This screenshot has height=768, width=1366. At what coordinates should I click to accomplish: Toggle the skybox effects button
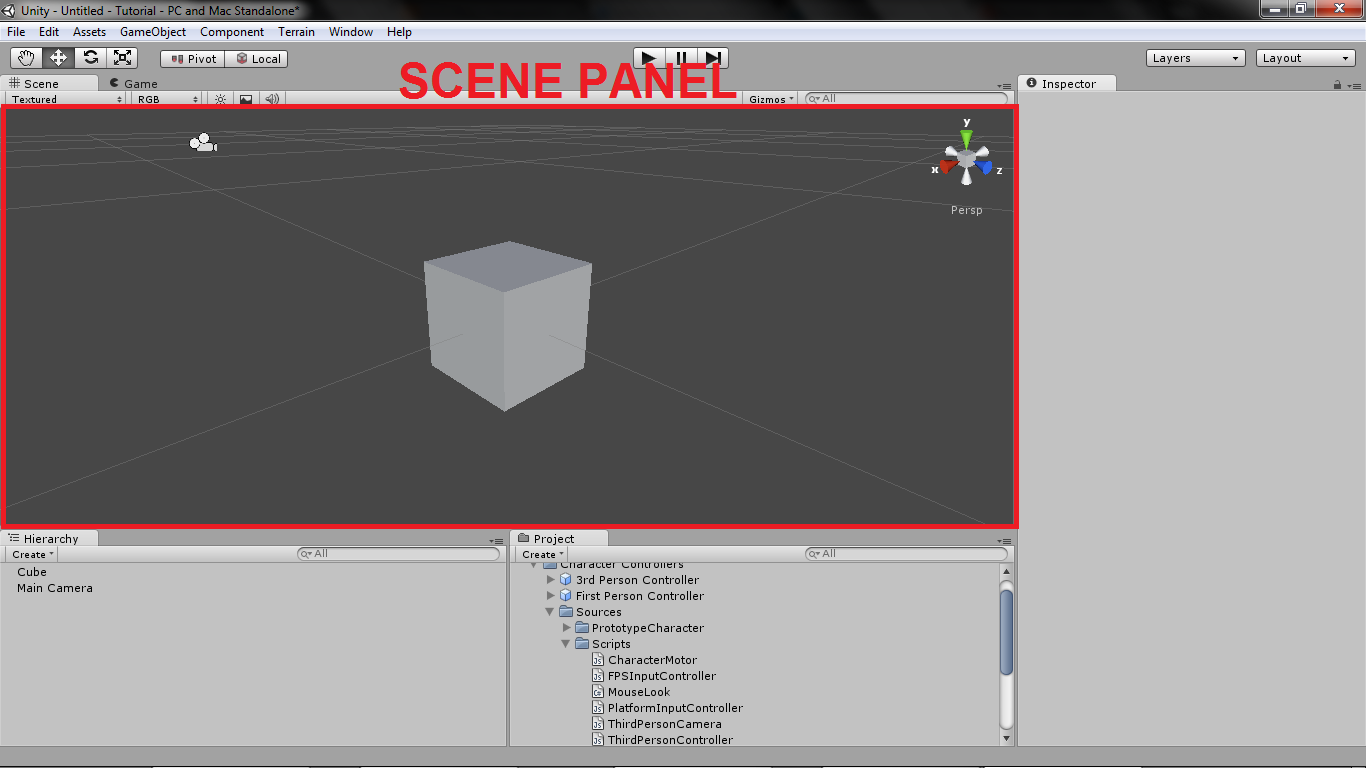pos(245,98)
